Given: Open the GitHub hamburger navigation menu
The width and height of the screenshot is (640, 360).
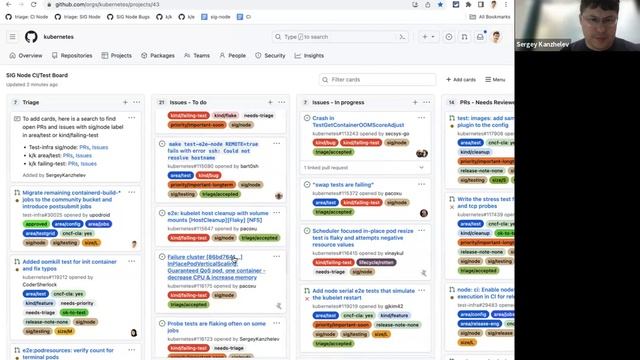Looking at the screenshot, I should pos(13,37).
